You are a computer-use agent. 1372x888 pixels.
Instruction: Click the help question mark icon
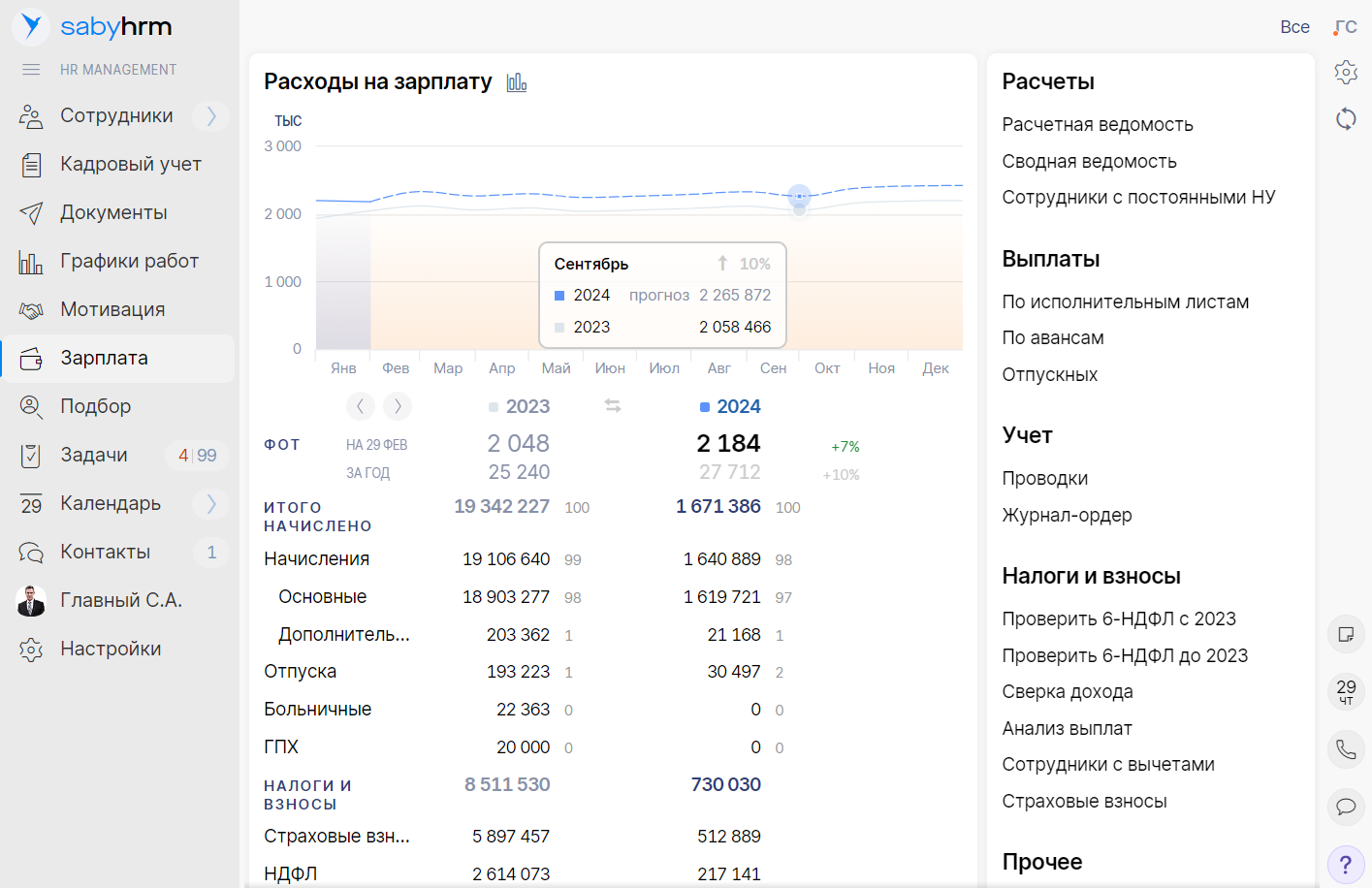coord(1346,863)
